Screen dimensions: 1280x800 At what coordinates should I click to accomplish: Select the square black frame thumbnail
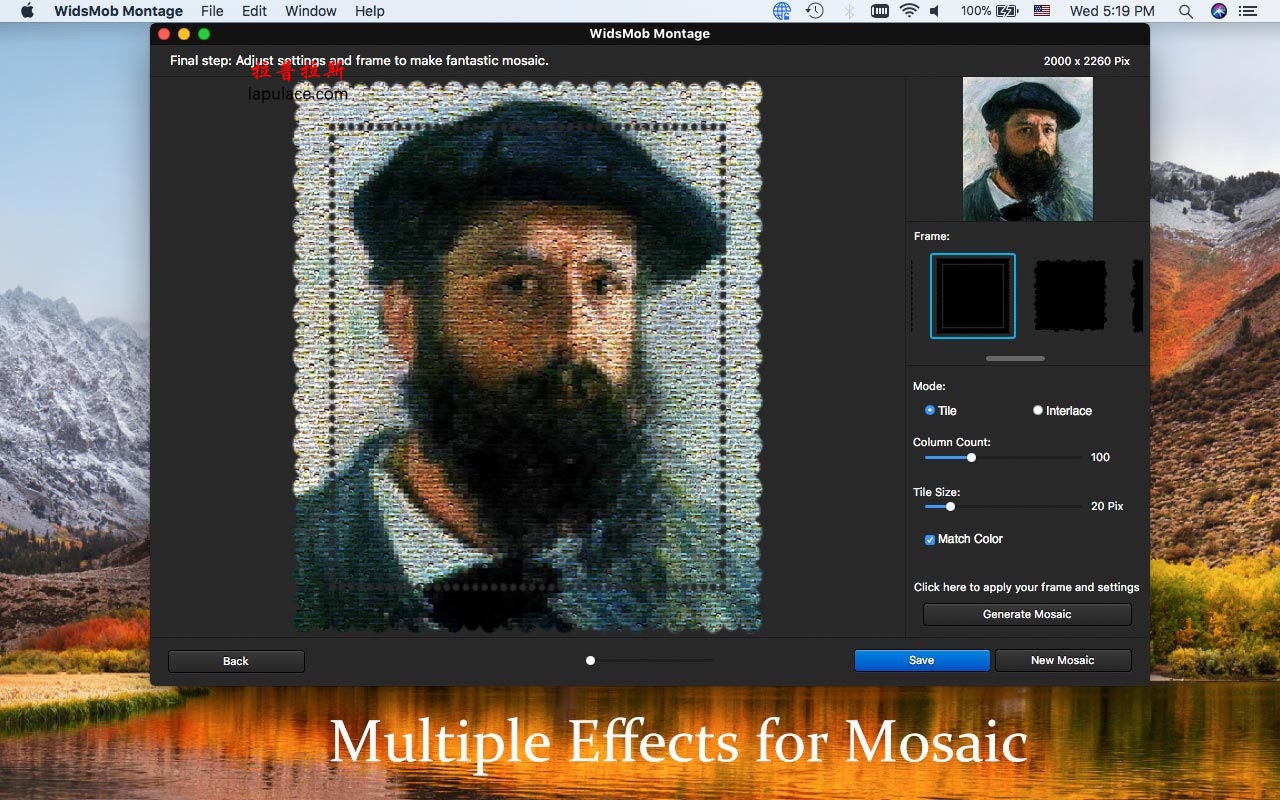tap(973, 296)
